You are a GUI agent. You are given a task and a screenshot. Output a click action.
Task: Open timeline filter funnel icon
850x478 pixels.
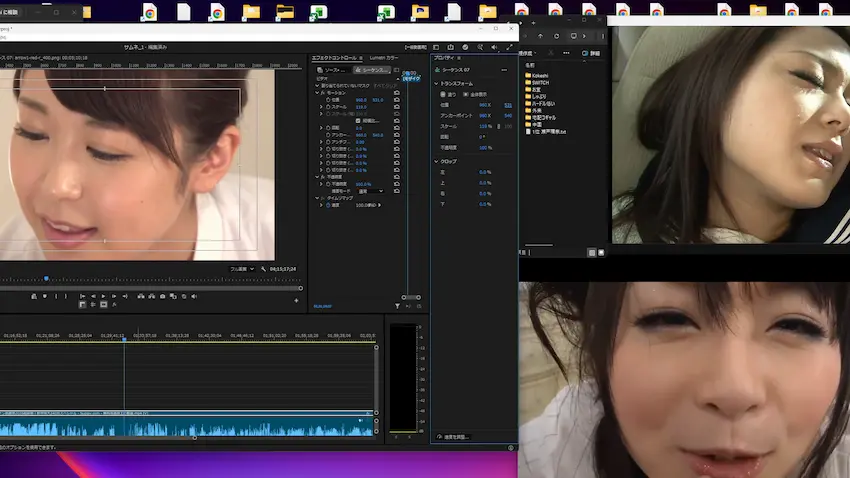coord(397,306)
